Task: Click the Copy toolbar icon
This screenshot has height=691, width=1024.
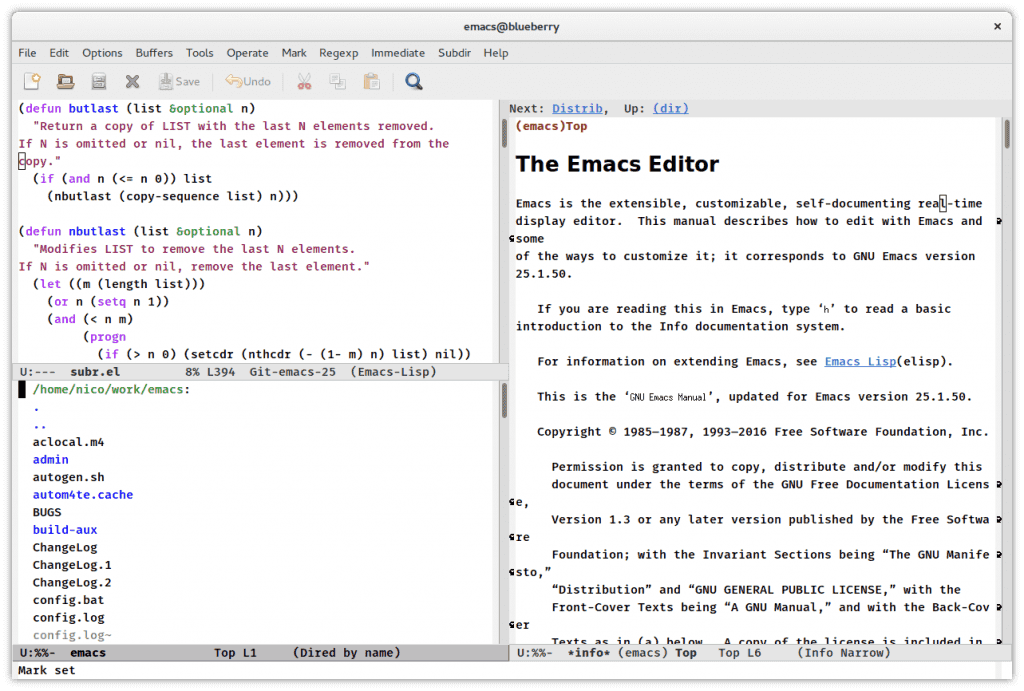Action: pos(338,81)
